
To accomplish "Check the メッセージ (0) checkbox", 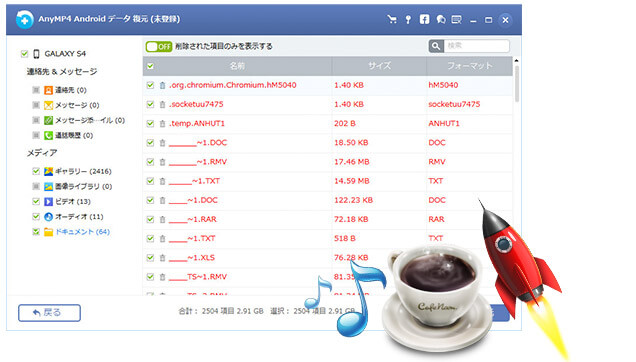I will pos(36,106).
